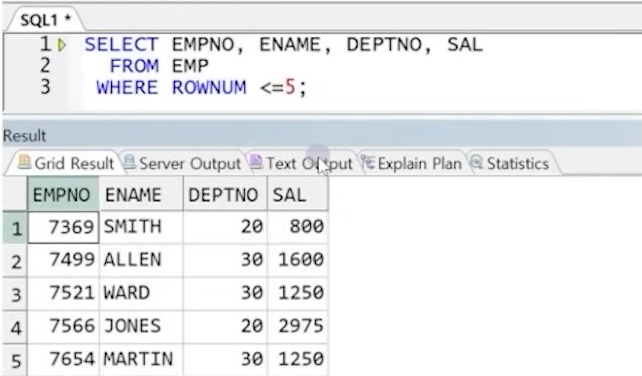Click the ROWNUM keyword in the query
This screenshot has width=642, height=376.
pos(209,88)
